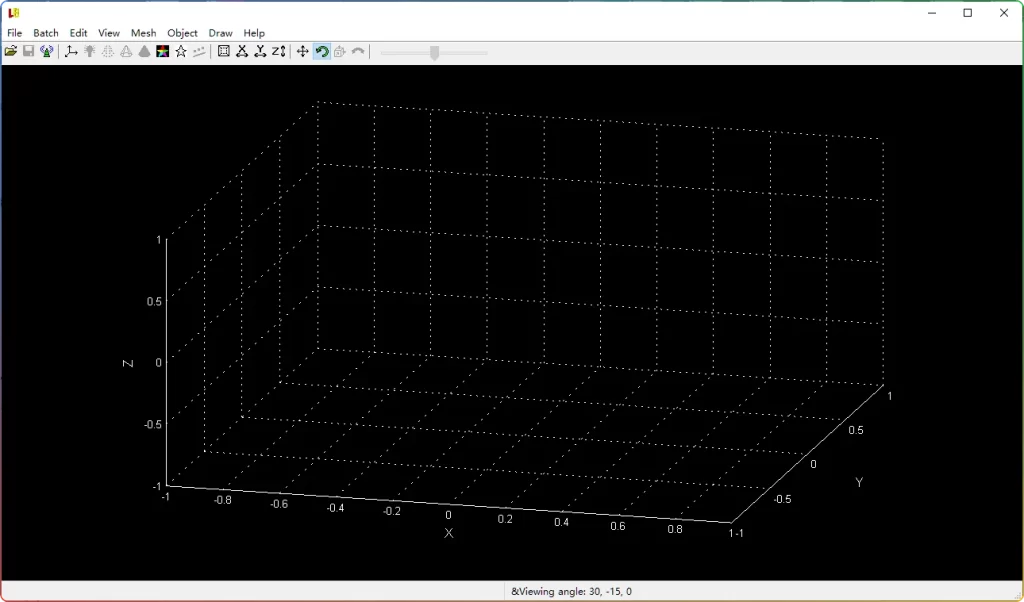Open the colormap selector
Viewport: 1024px width, 602px height.
[162, 51]
